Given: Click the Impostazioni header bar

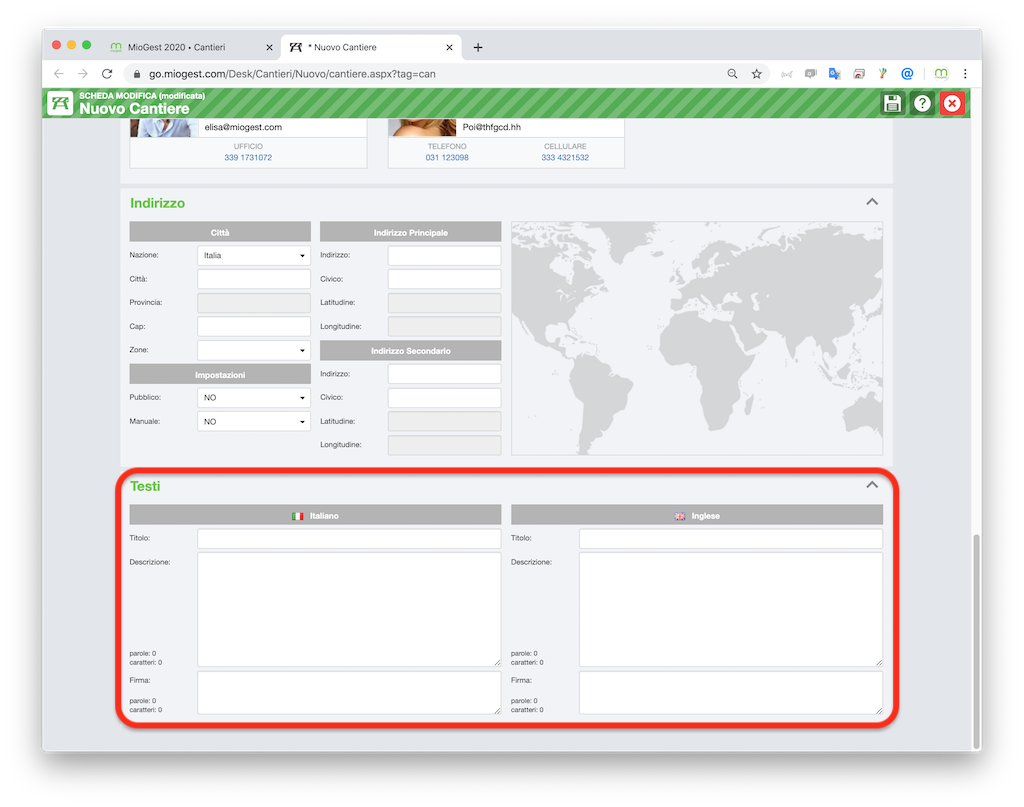Looking at the screenshot, I should point(220,375).
